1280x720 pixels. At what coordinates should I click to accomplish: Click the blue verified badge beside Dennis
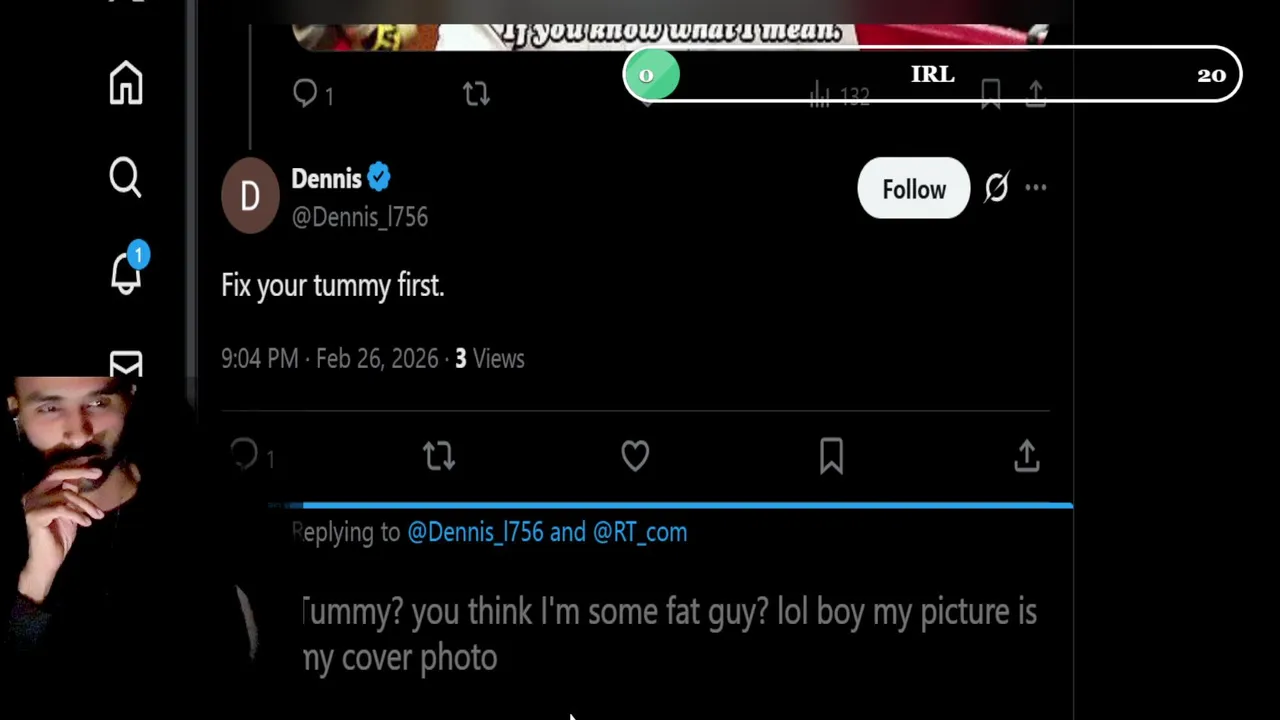pos(379,178)
